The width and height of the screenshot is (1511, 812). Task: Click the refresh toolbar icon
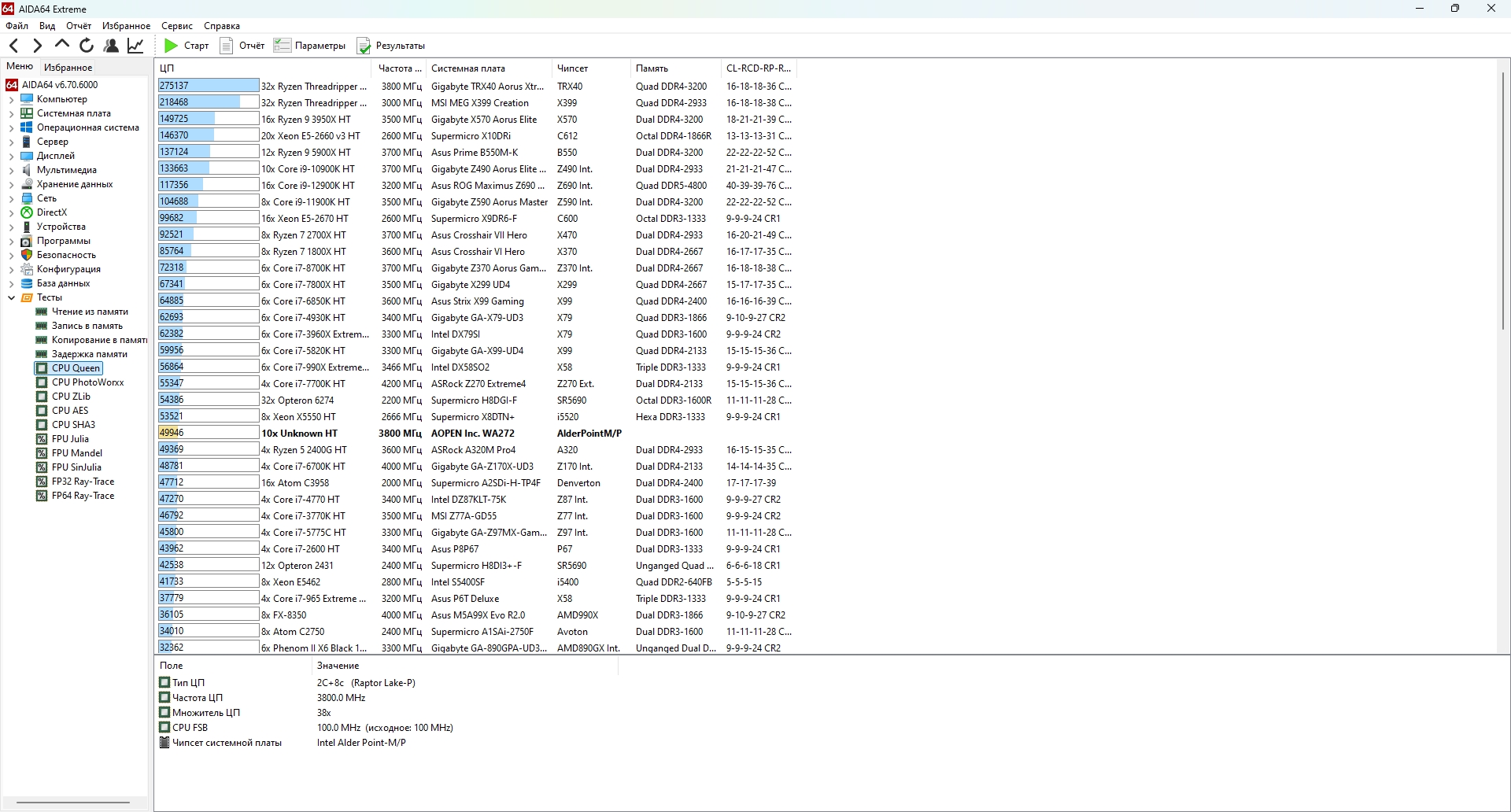pos(87,46)
